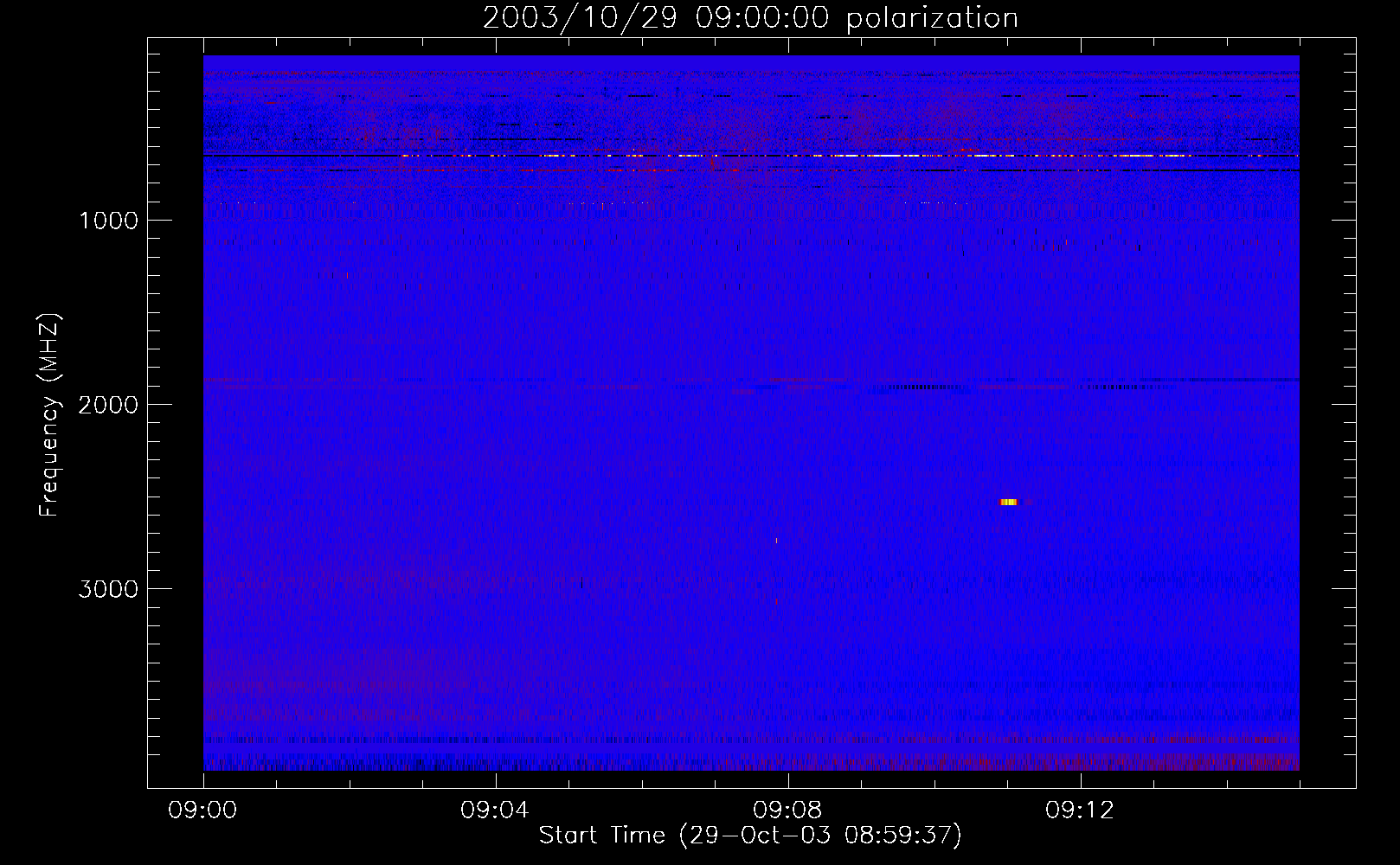The height and width of the screenshot is (865, 1400).
Task: Click the "Frequency (MHZ)" axis label
Action: coord(50,415)
